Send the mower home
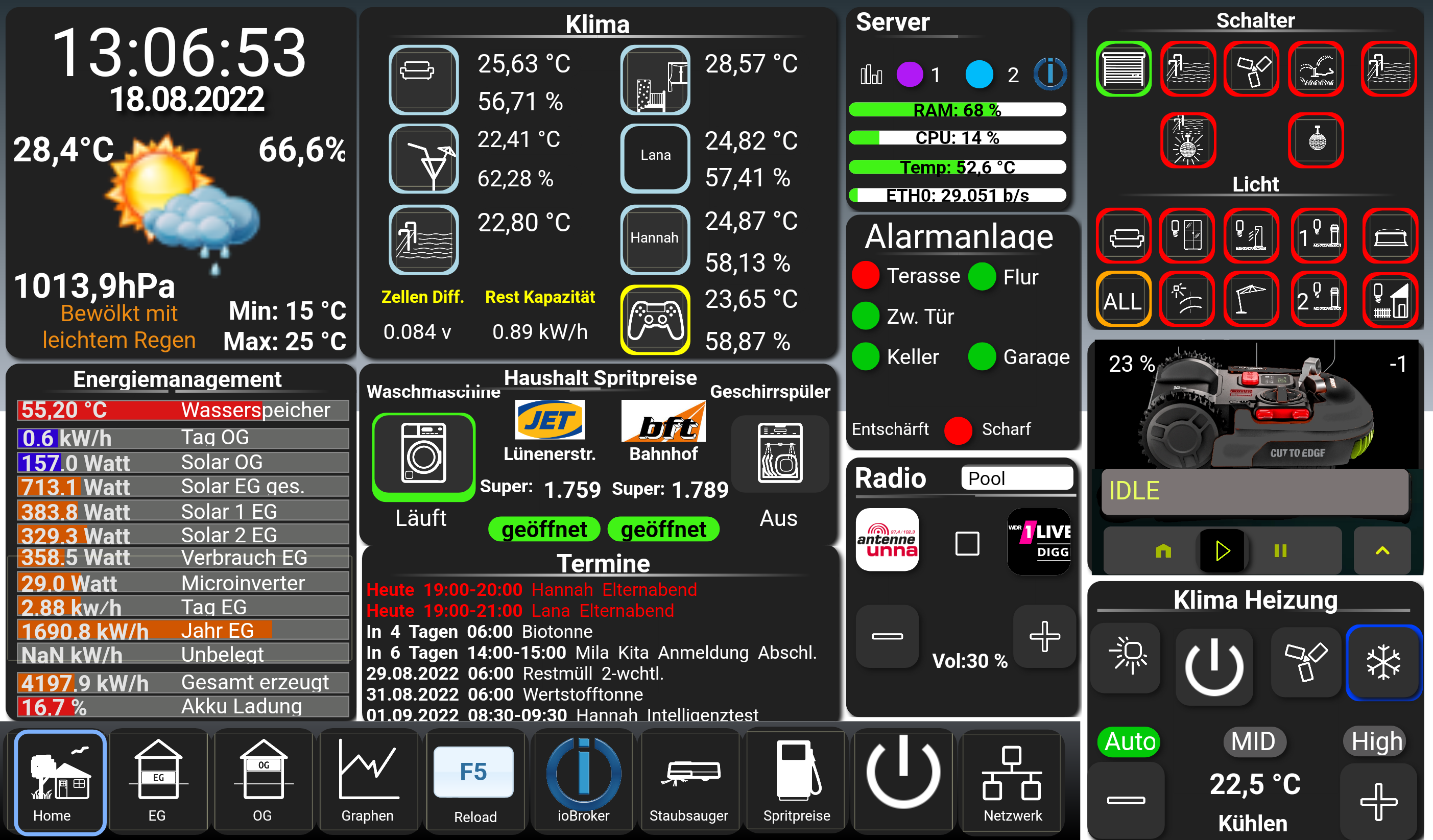 click(x=1163, y=550)
